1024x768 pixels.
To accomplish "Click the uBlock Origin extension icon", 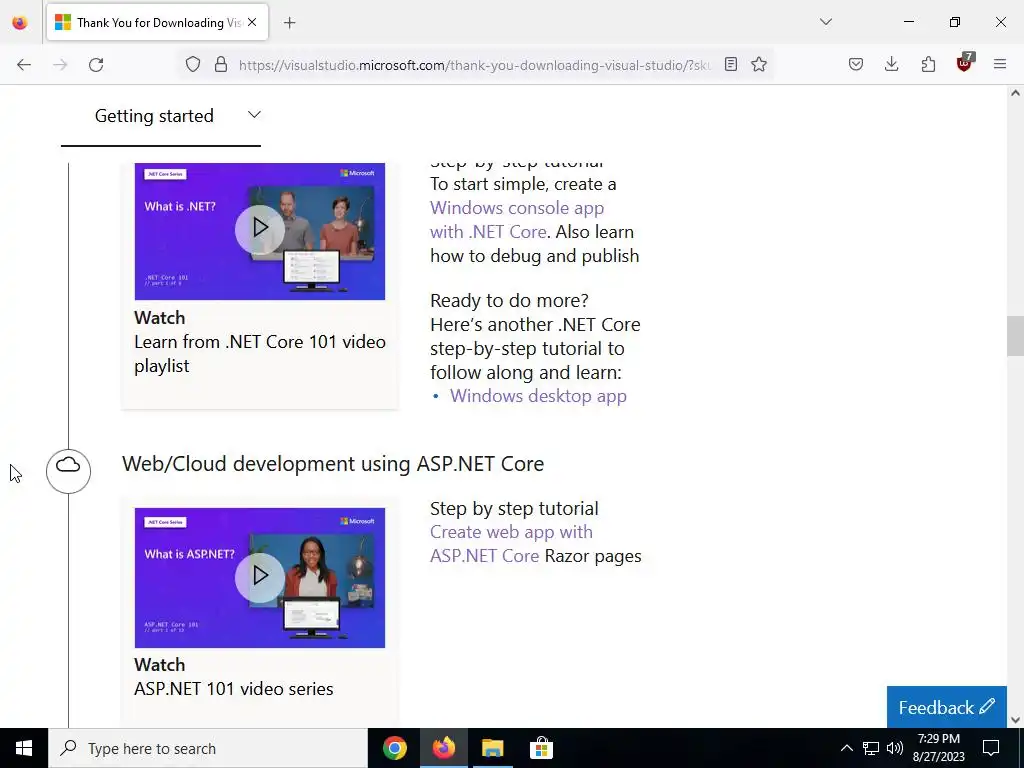I will 964,63.
